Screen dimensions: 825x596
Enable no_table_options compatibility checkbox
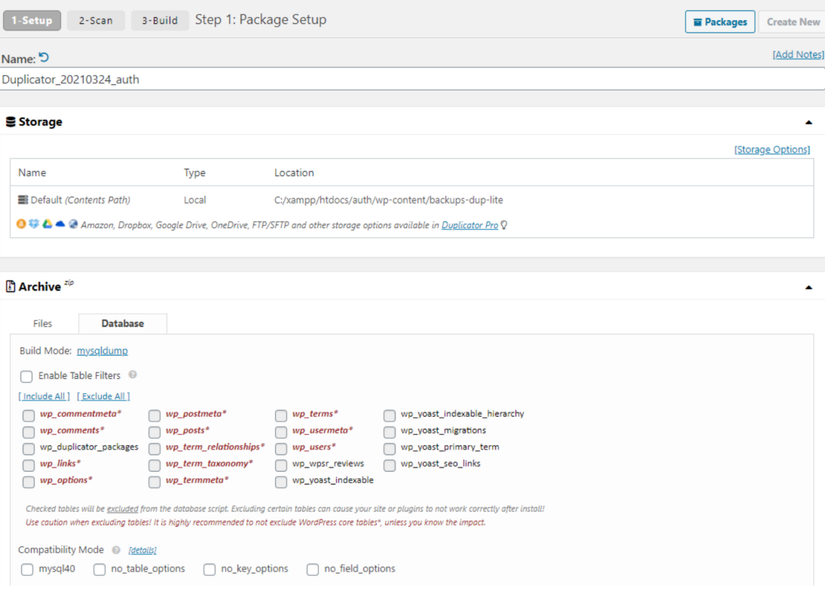tap(99, 569)
